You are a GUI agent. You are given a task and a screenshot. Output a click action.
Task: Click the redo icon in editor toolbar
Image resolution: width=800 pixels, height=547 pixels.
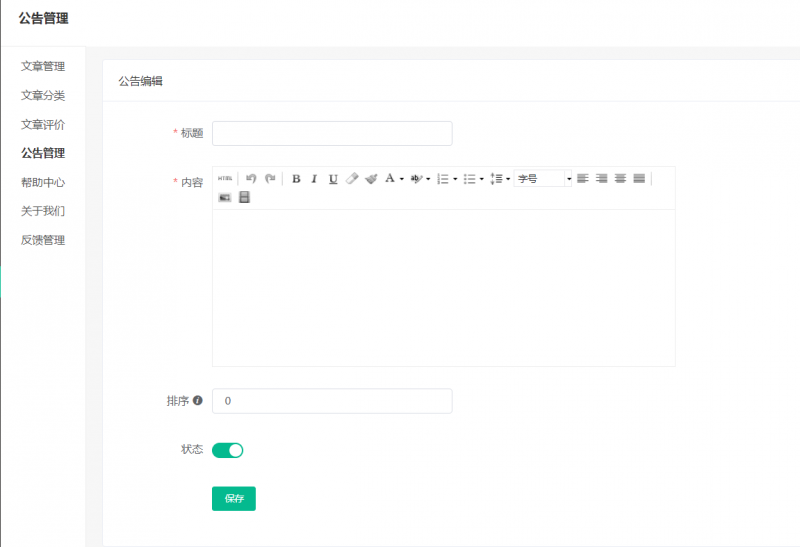[269, 179]
